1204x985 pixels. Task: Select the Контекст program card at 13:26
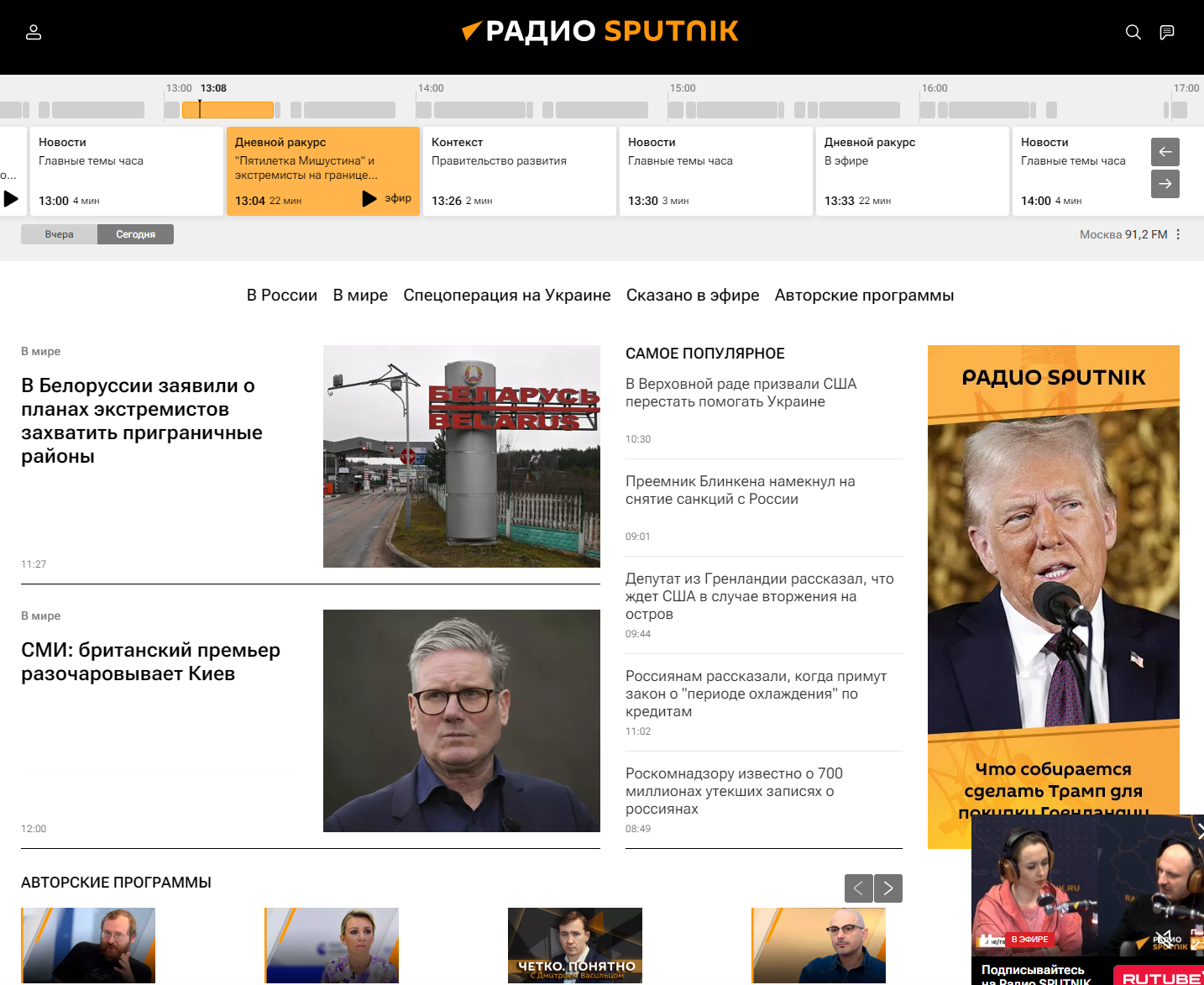click(x=520, y=171)
